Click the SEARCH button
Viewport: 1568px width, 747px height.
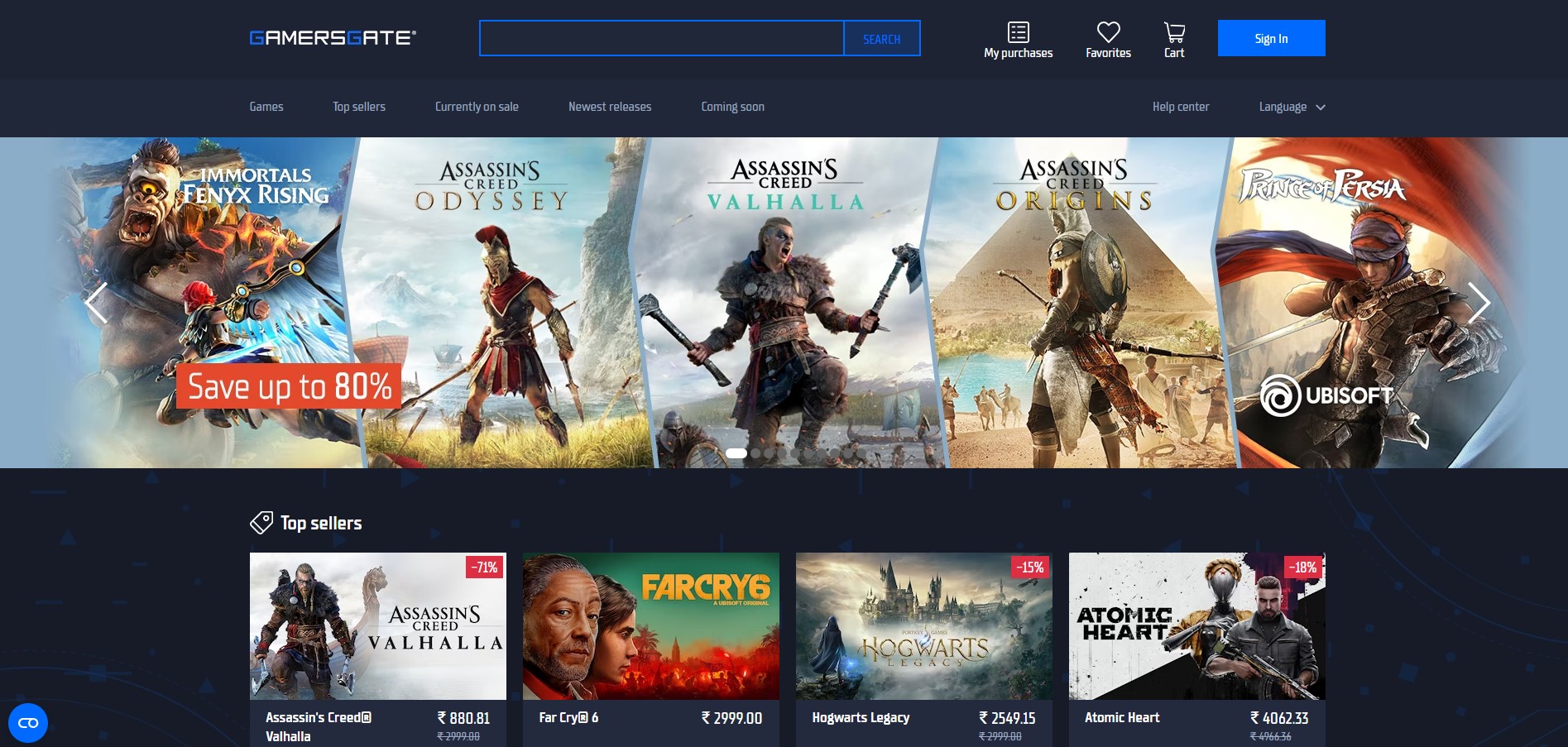point(882,39)
